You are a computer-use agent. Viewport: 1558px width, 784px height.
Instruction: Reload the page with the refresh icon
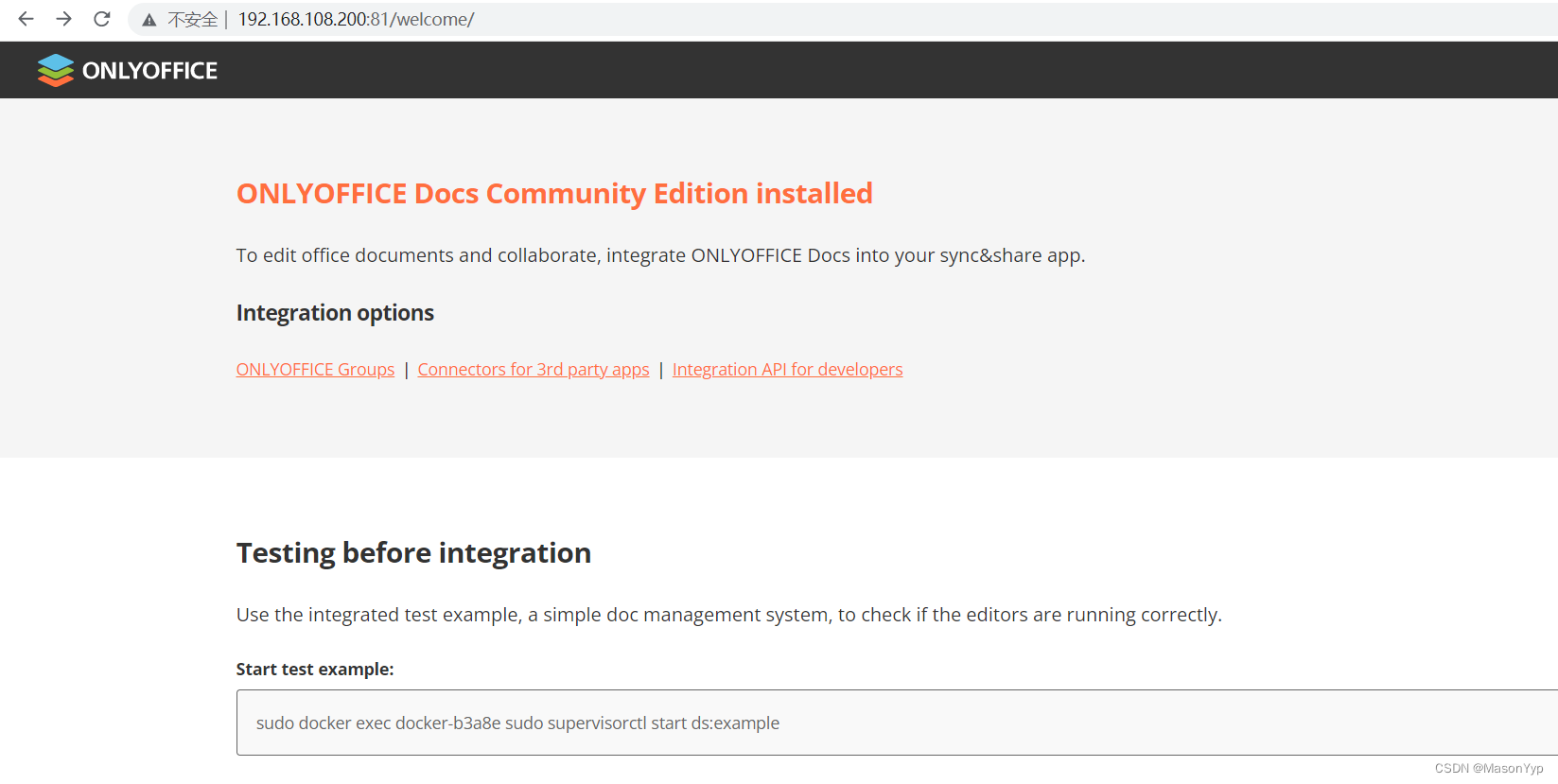click(x=102, y=19)
